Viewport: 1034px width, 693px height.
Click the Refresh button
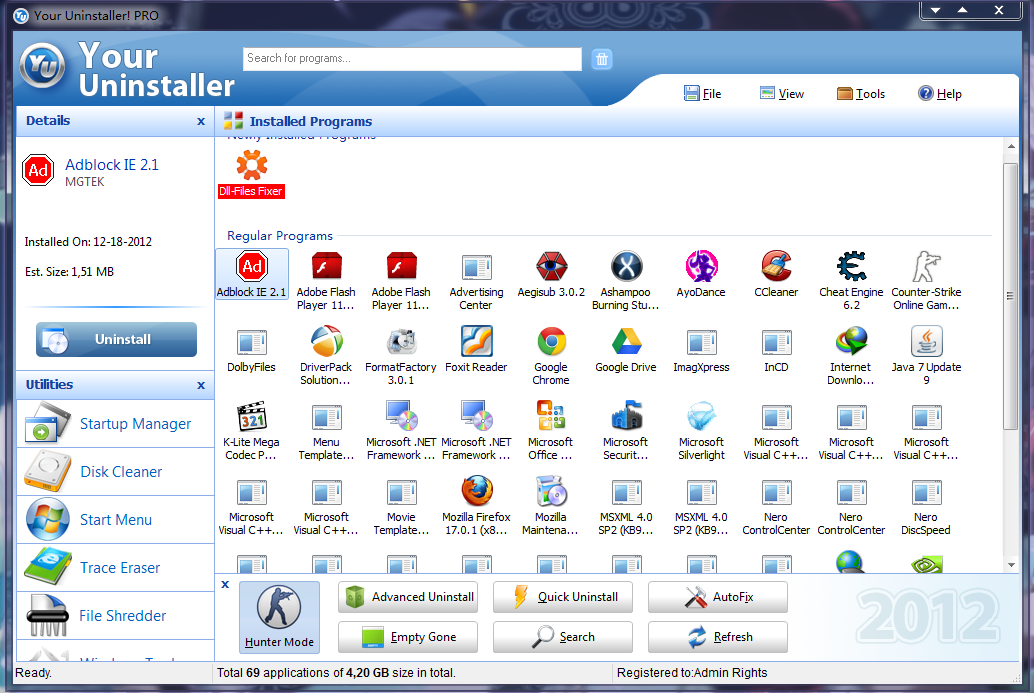717,637
